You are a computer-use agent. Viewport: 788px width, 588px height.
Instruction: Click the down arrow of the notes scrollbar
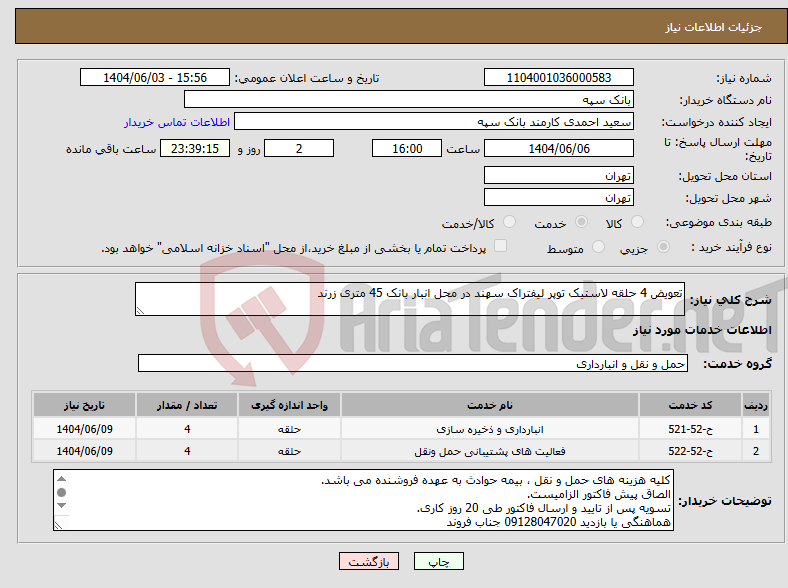(x=61, y=505)
